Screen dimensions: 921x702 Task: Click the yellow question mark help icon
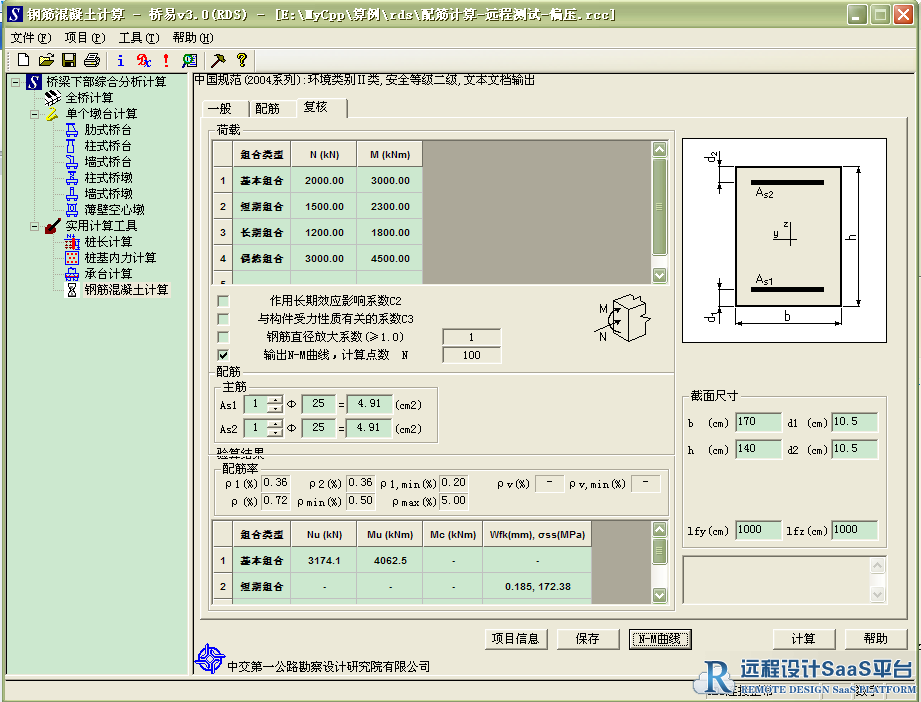(241, 60)
